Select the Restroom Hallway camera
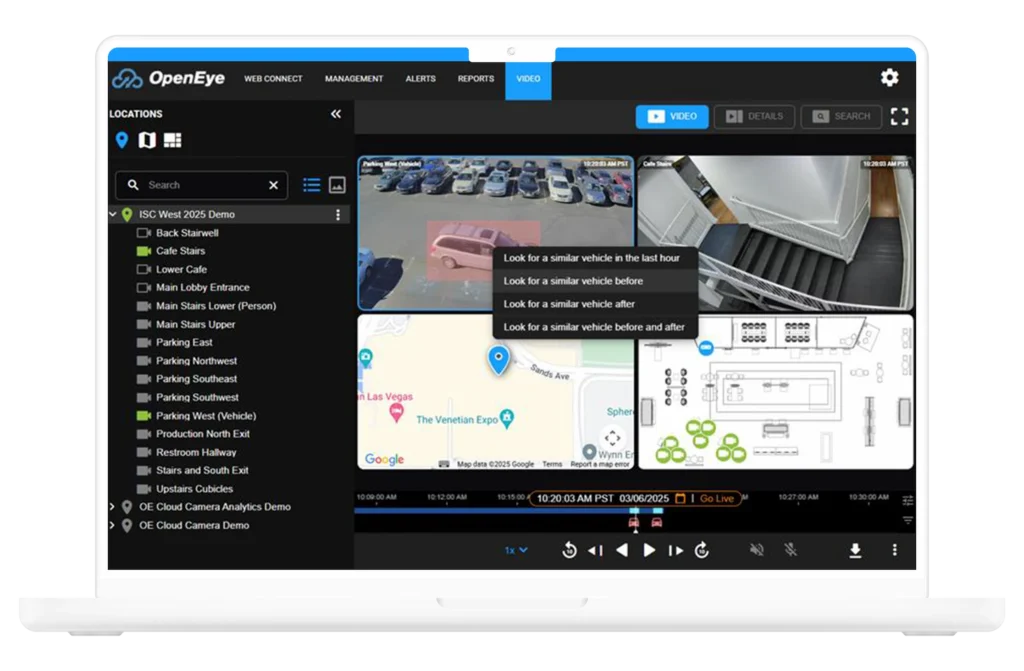The image size is (1024, 671). point(196,452)
